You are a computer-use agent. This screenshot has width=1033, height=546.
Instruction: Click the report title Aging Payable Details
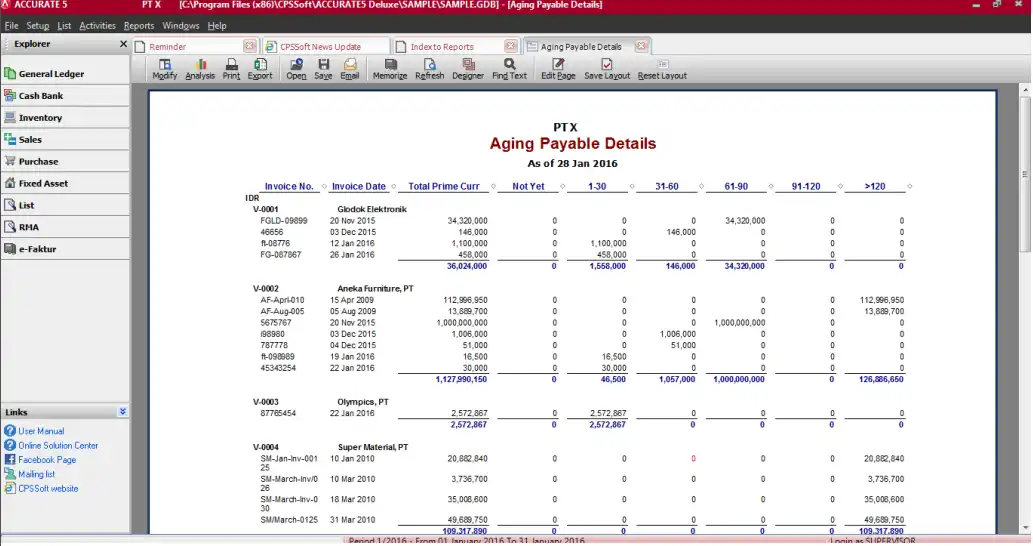click(572, 144)
